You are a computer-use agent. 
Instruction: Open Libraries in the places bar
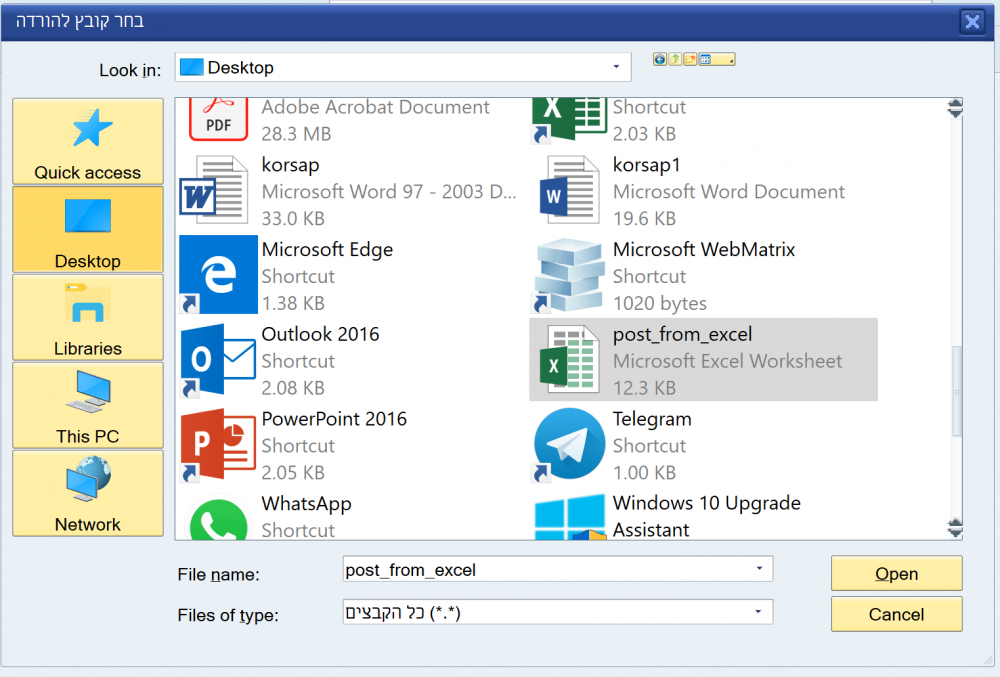[88, 317]
